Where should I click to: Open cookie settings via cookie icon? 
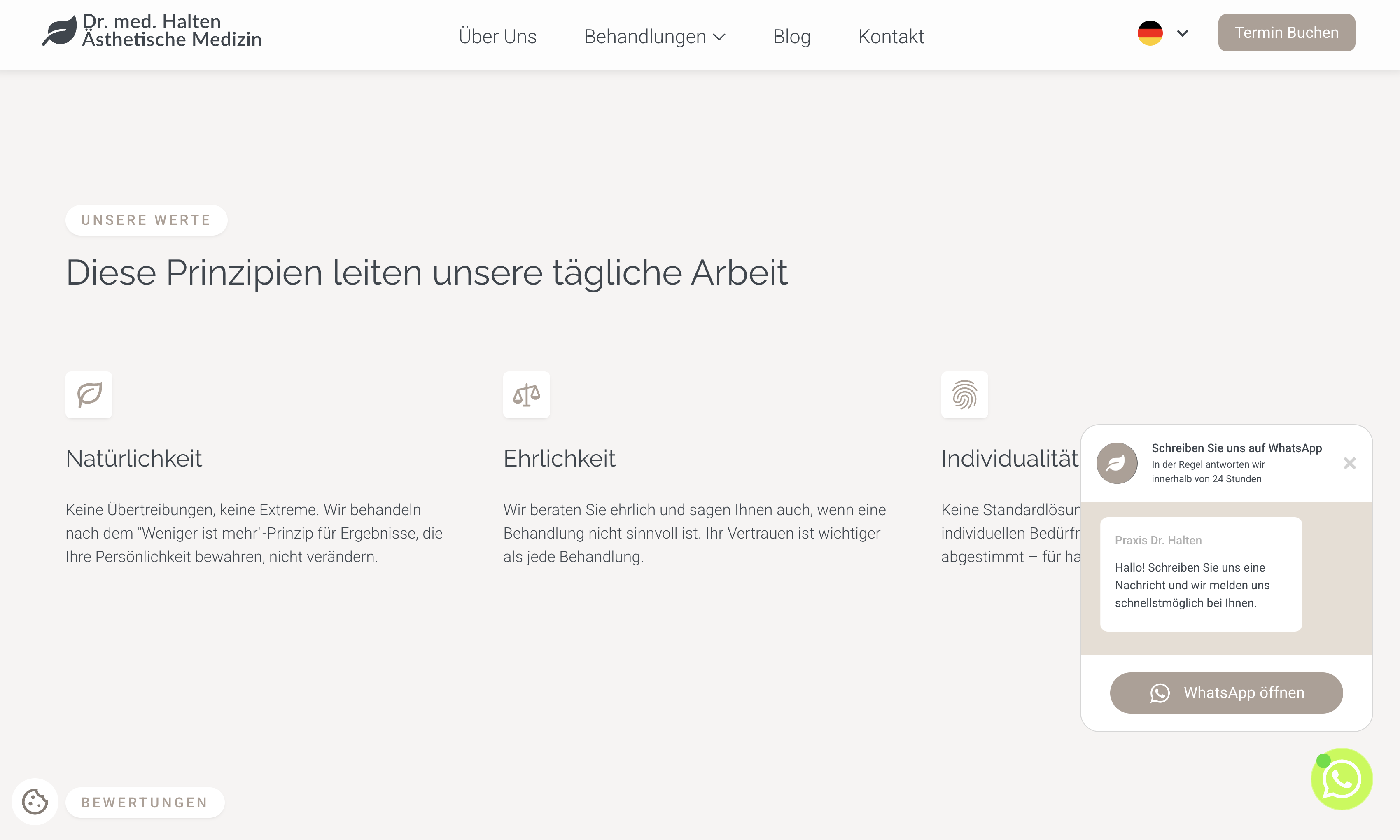click(x=35, y=801)
